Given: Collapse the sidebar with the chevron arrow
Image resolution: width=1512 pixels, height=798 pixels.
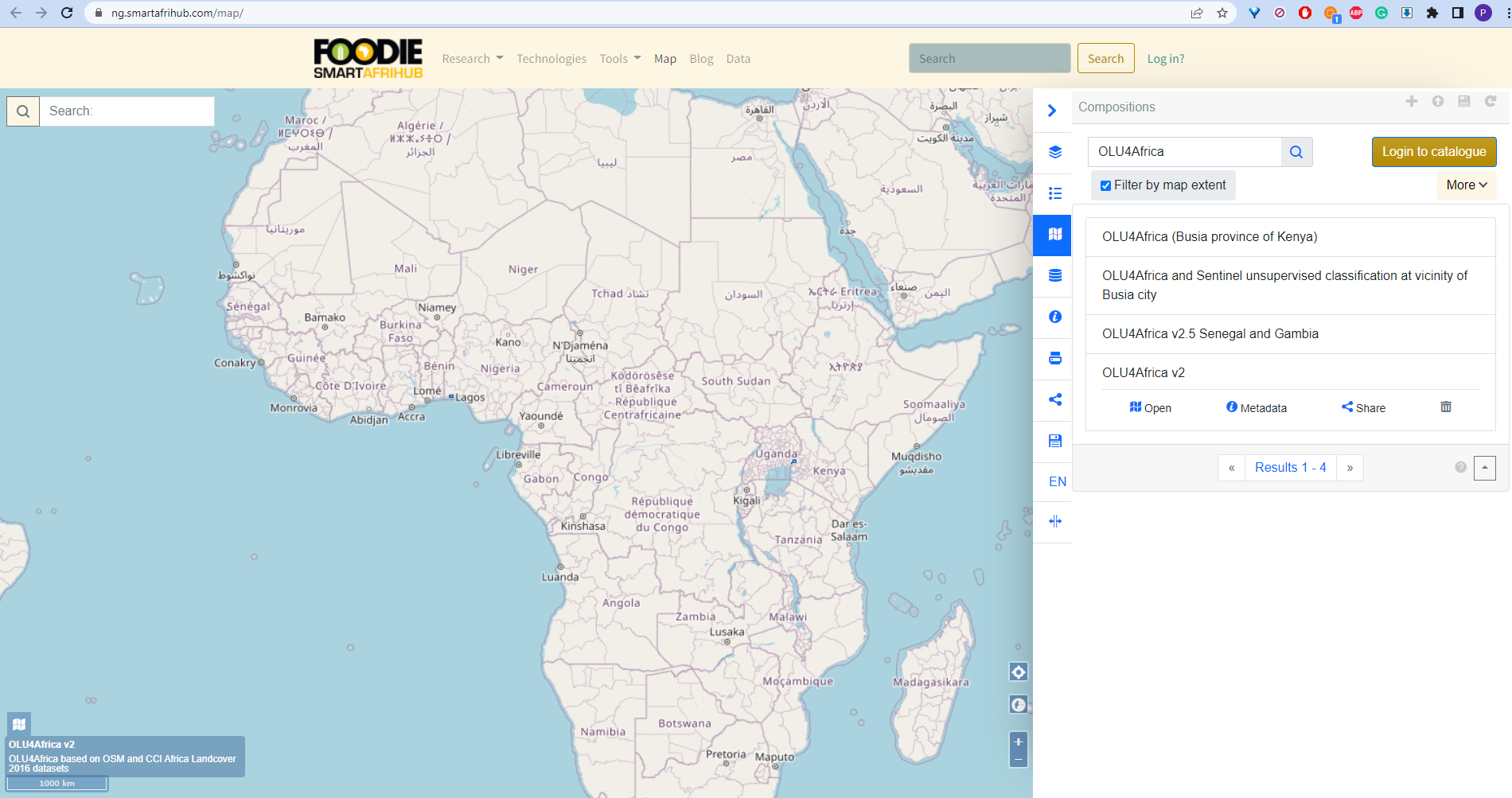Looking at the screenshot, I should 1052,111.
